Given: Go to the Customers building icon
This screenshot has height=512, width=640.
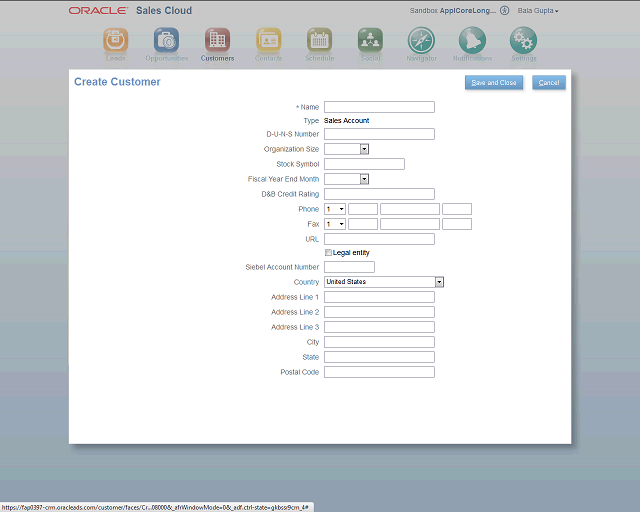Looking at the screenshot, I should pyautogui.click(x=217, y=40).
